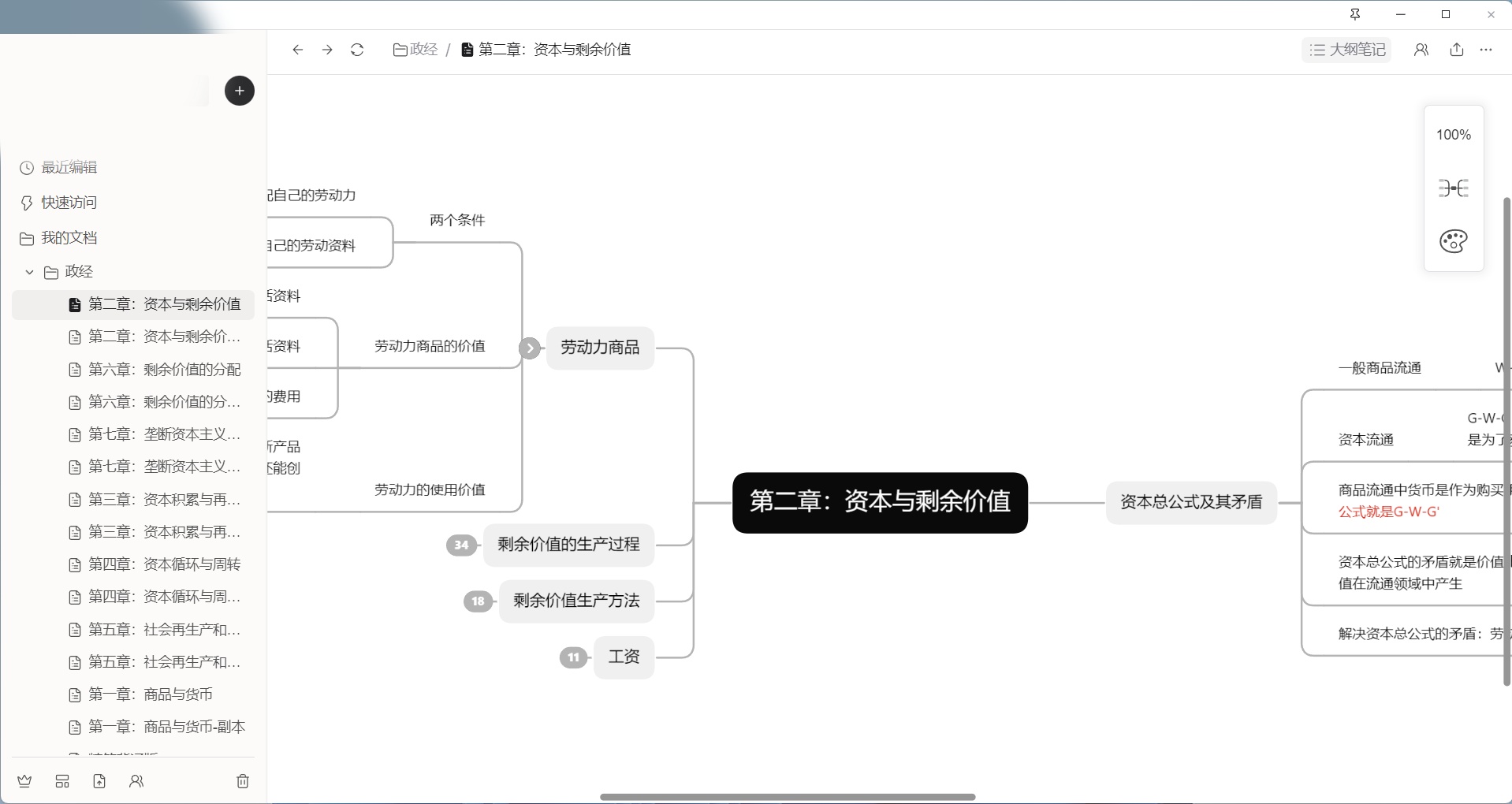Image resolution: width=1512 pixels, height=804 pixels.
Task: Navigate back with the left arrow
Action: pyautogui.click(x=297, y=50)
